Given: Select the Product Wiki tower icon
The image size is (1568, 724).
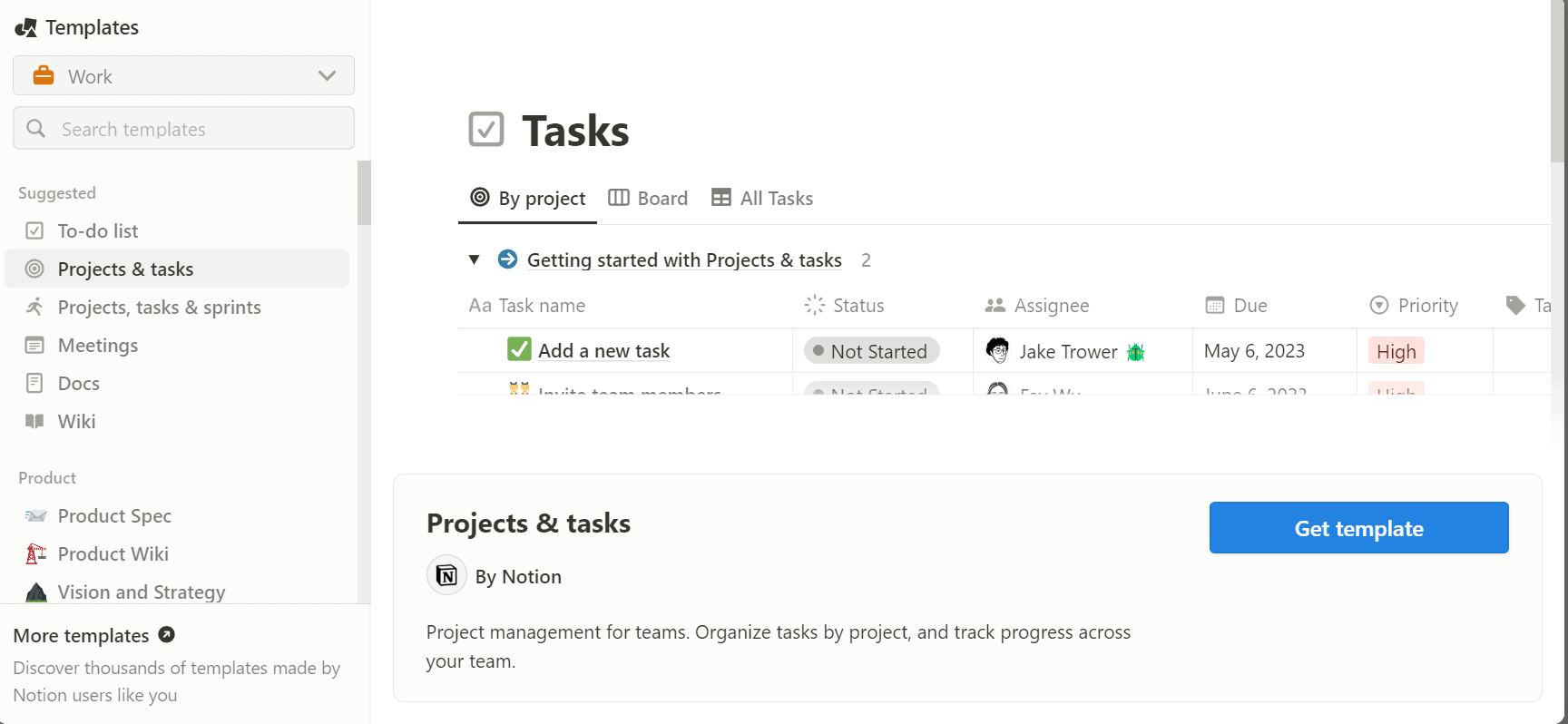Looking at the screenshot, I should point(34,553).
